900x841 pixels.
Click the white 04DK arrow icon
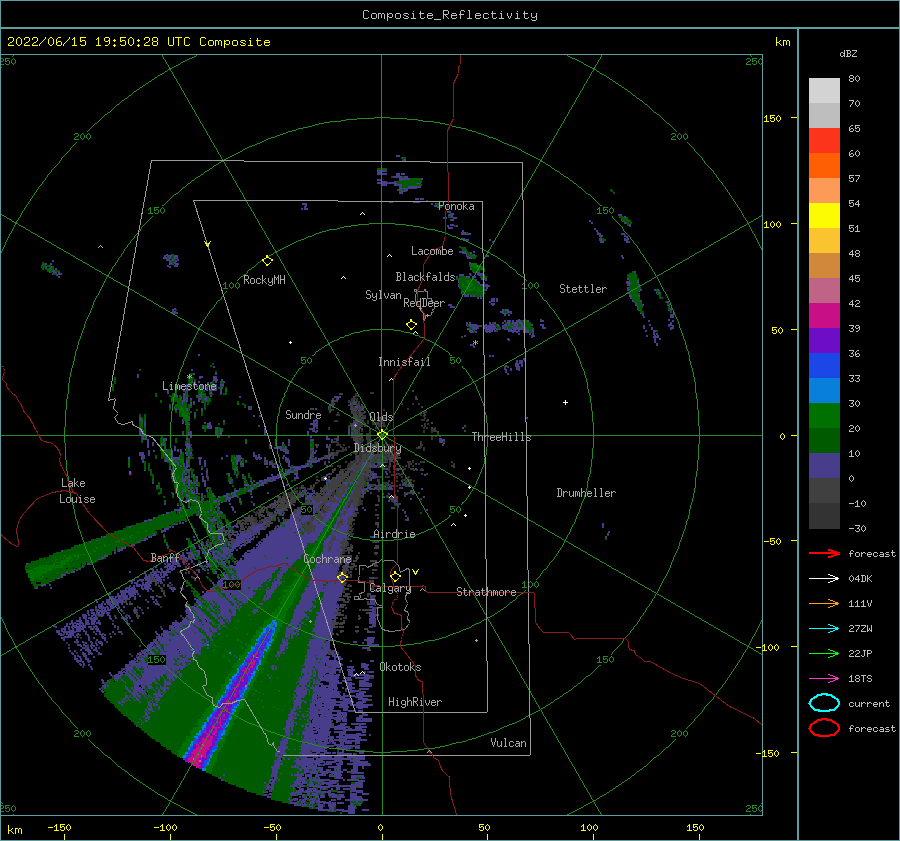pos(824,578)
